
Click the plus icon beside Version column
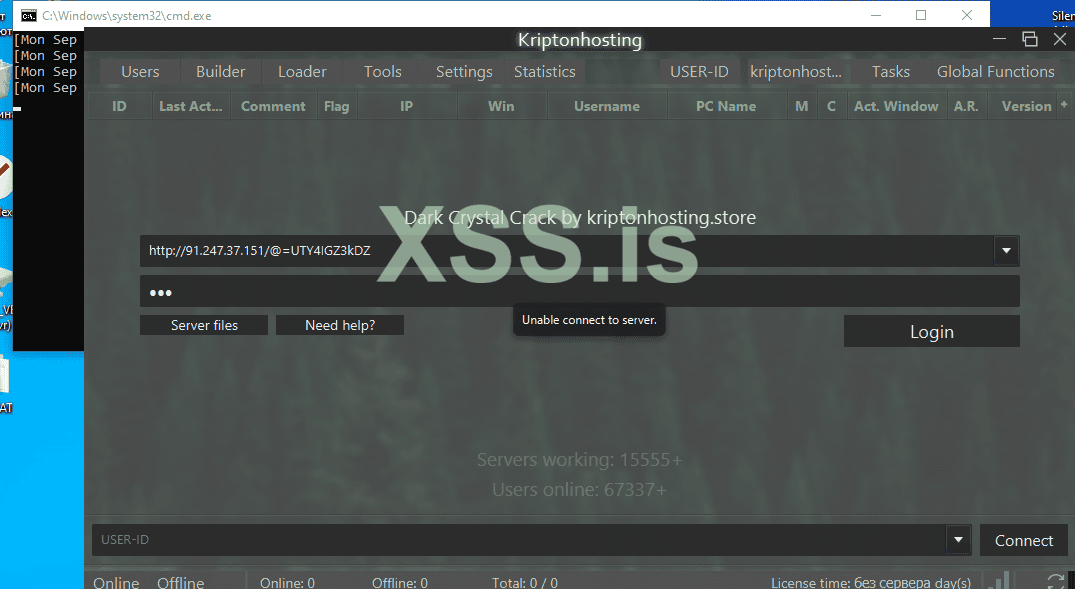(x=1064, y=105)
